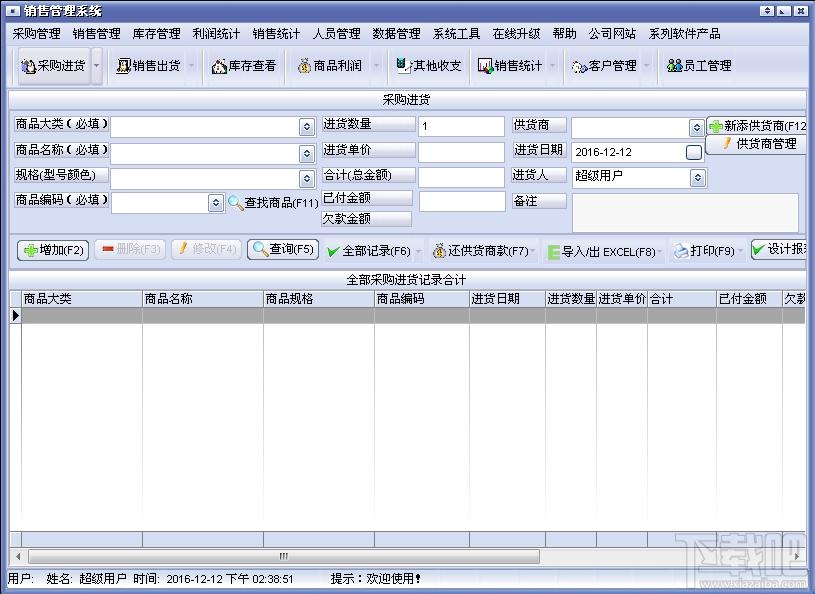Image resolution: width=815 pixels, height=594 pixels.
Task: Click the 已付金额 column header
Action: pos(749,299)
